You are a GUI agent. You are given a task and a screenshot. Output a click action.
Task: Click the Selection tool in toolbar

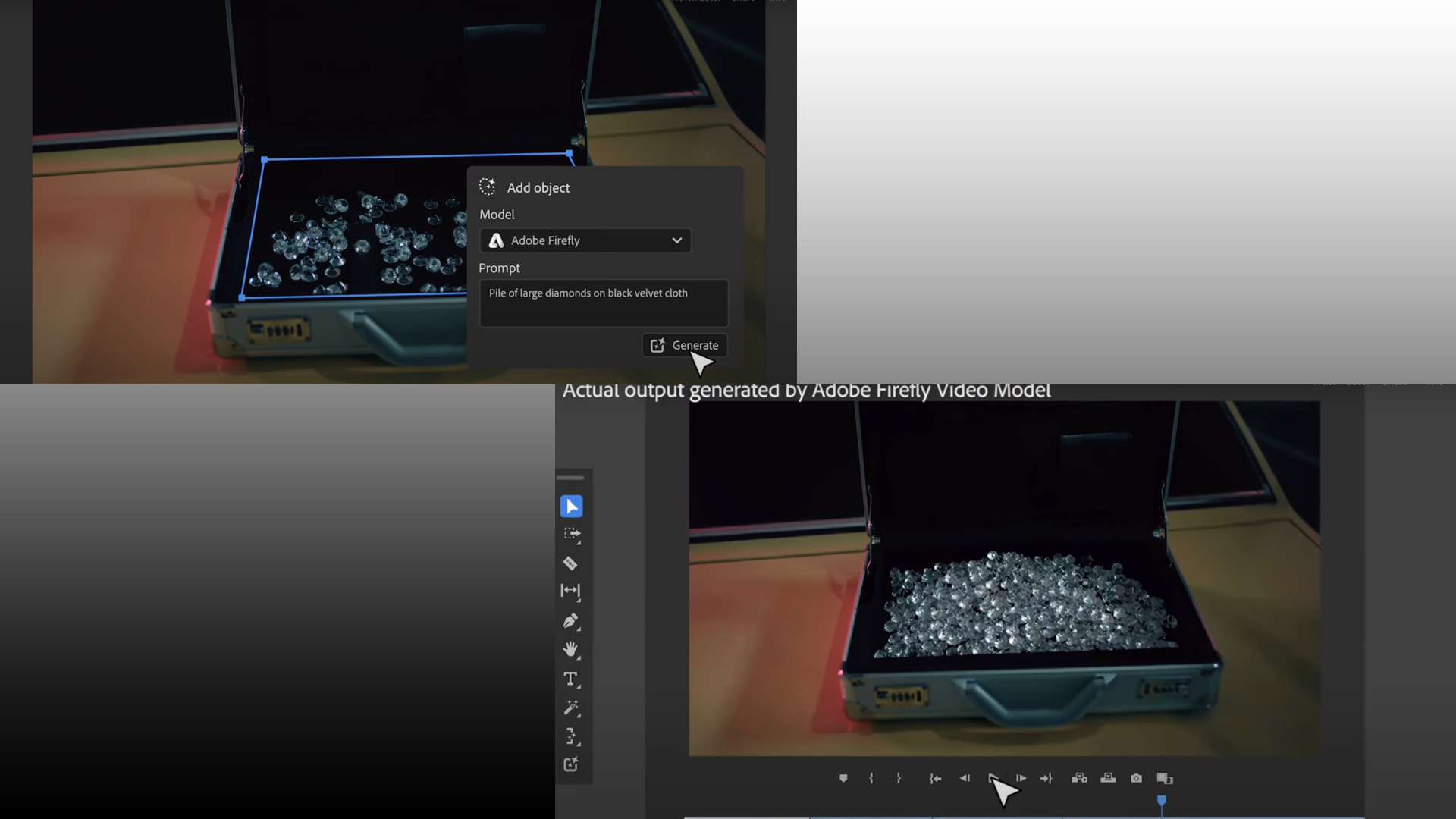pyautogui.click(x=571, y=505)
